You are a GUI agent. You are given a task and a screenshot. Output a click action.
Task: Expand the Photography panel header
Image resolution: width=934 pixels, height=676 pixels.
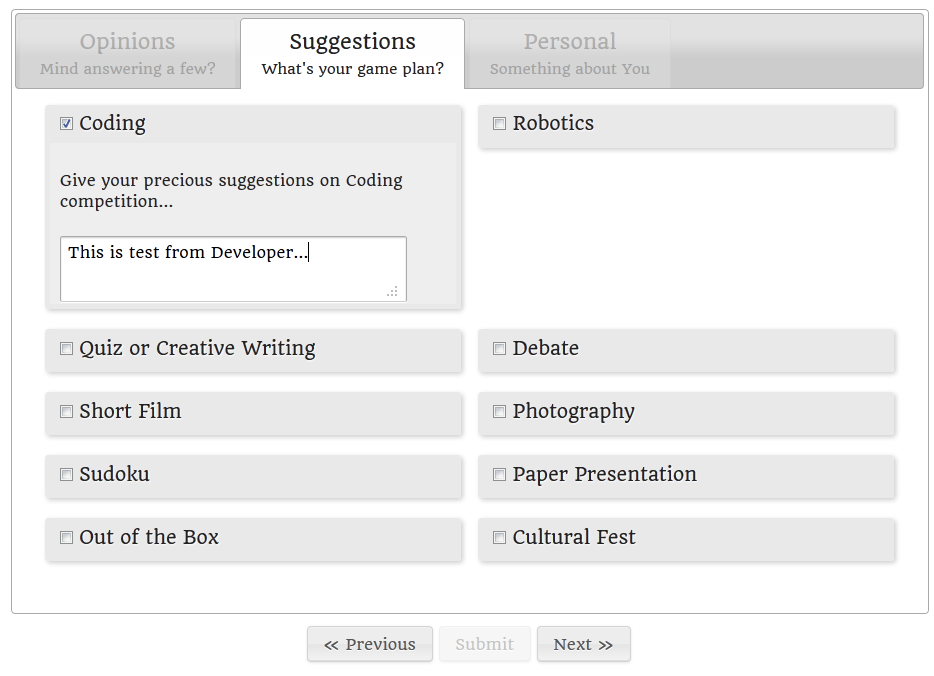(686, 413)
